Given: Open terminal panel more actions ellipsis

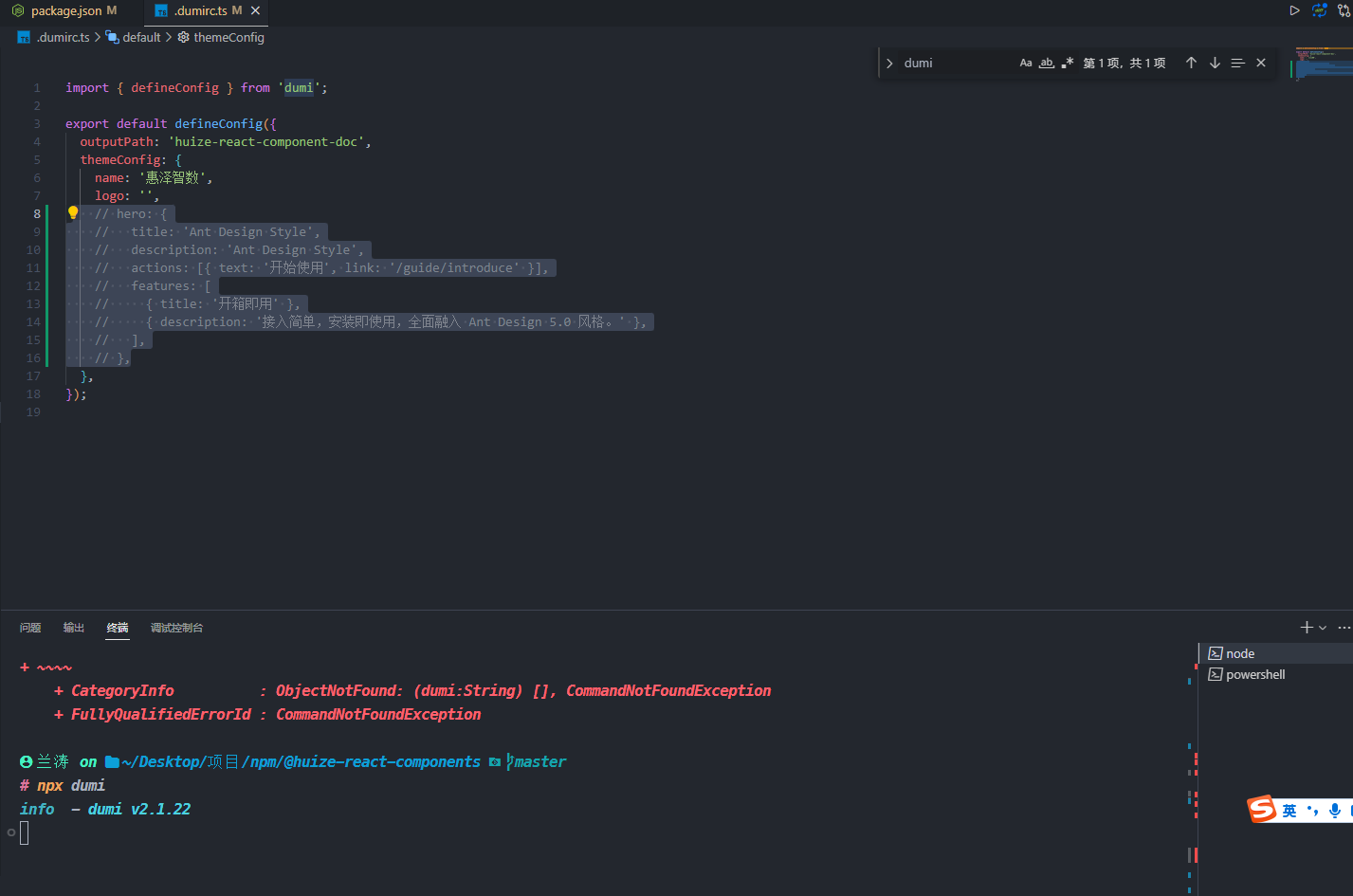Looking at the screenshot, I should 1344,628.
